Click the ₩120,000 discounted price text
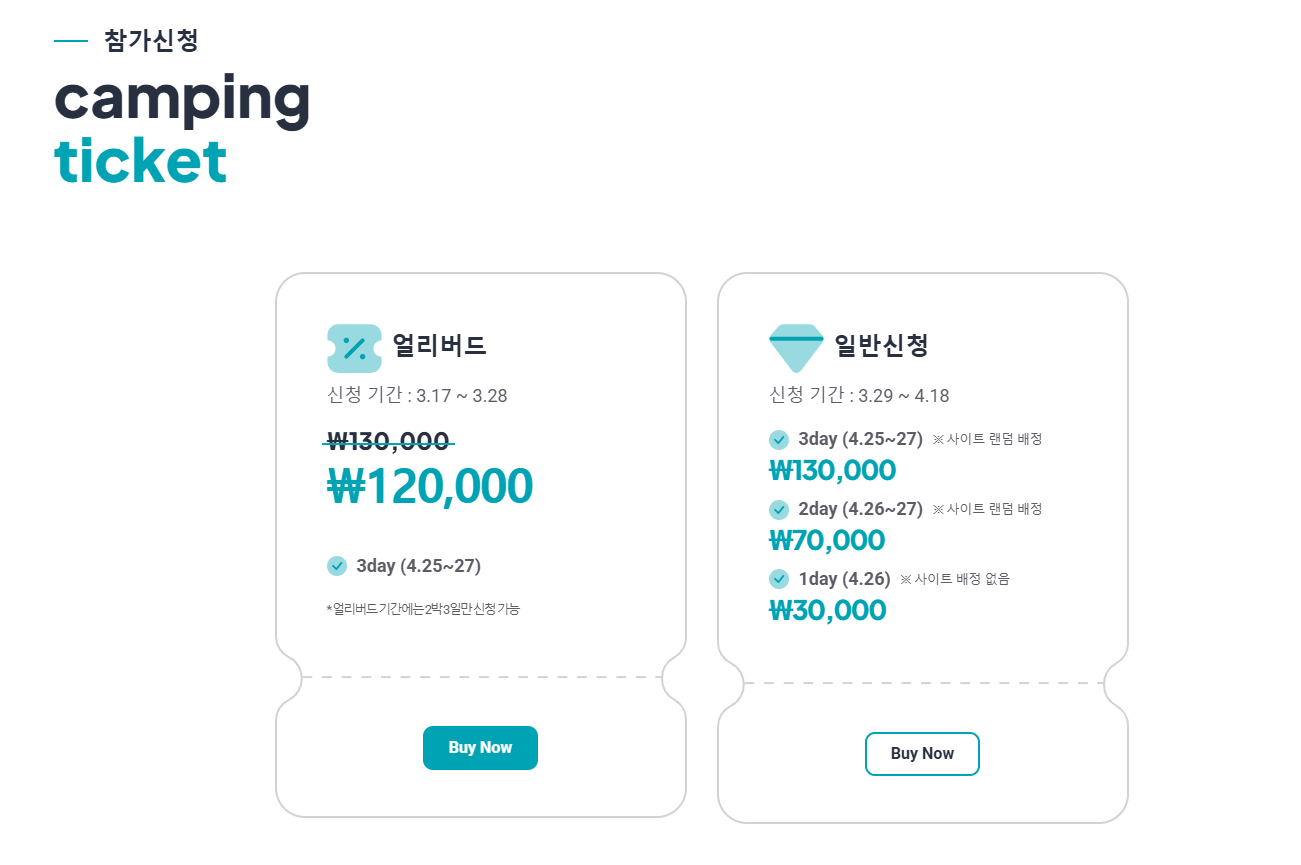1301x865 pixels. point(429,487)
